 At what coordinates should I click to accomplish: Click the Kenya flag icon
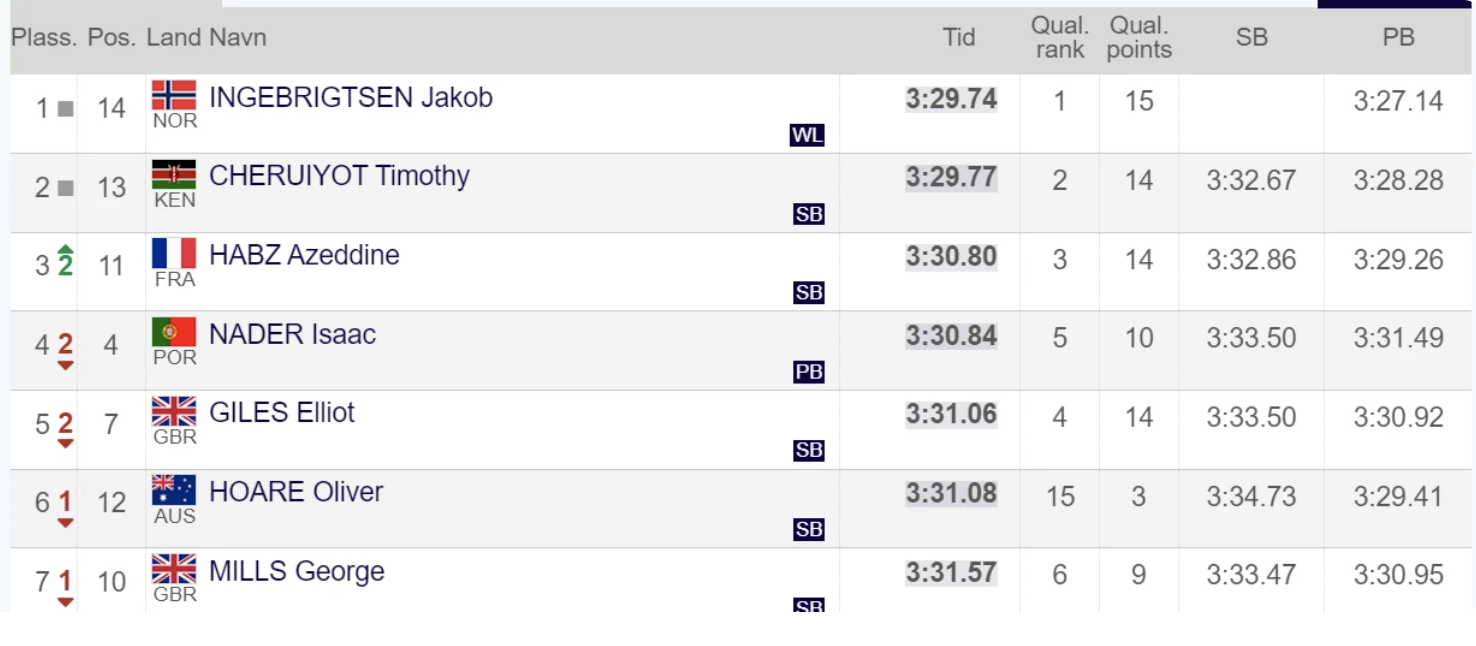tap(174, 174)
